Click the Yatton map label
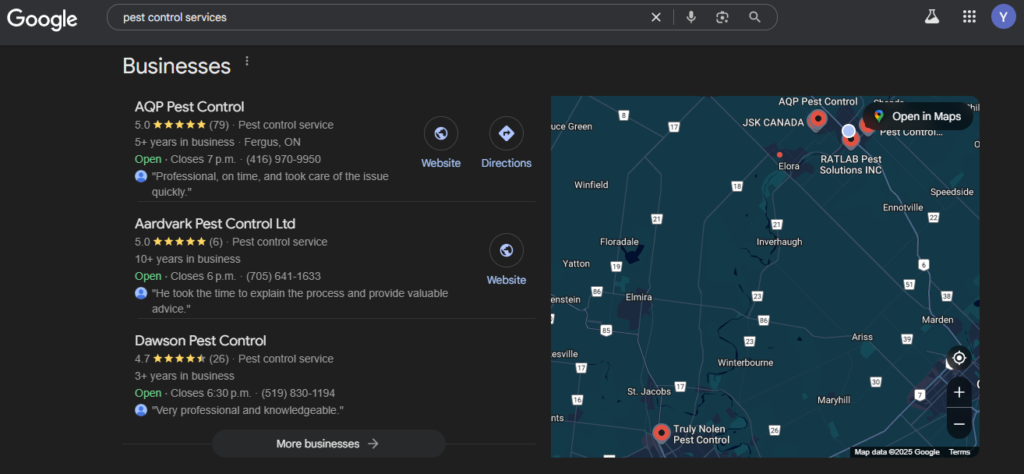This screenshot has width=1024, height=474. tap(576, 264)
